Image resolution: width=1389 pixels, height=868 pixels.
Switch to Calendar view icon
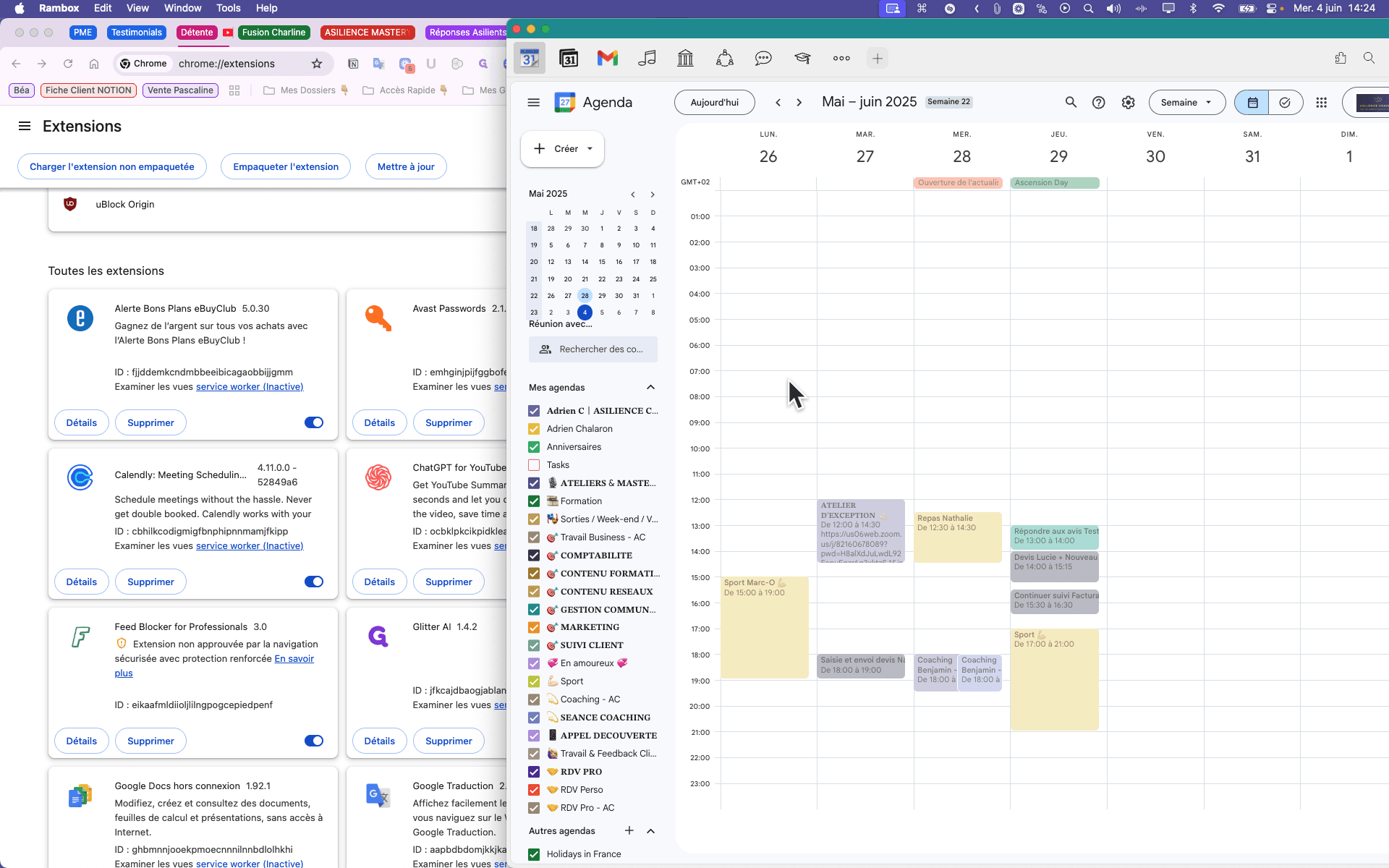[x=1253, y=103]
